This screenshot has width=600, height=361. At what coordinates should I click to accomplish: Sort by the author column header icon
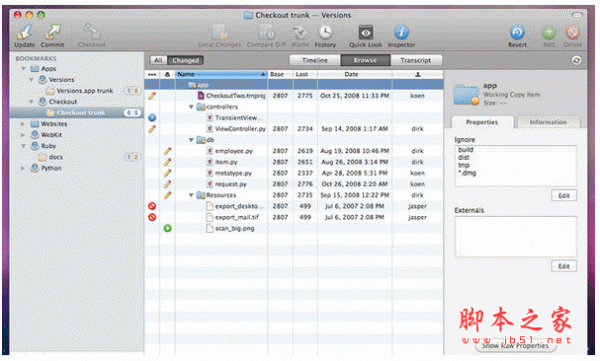(417, 74)
